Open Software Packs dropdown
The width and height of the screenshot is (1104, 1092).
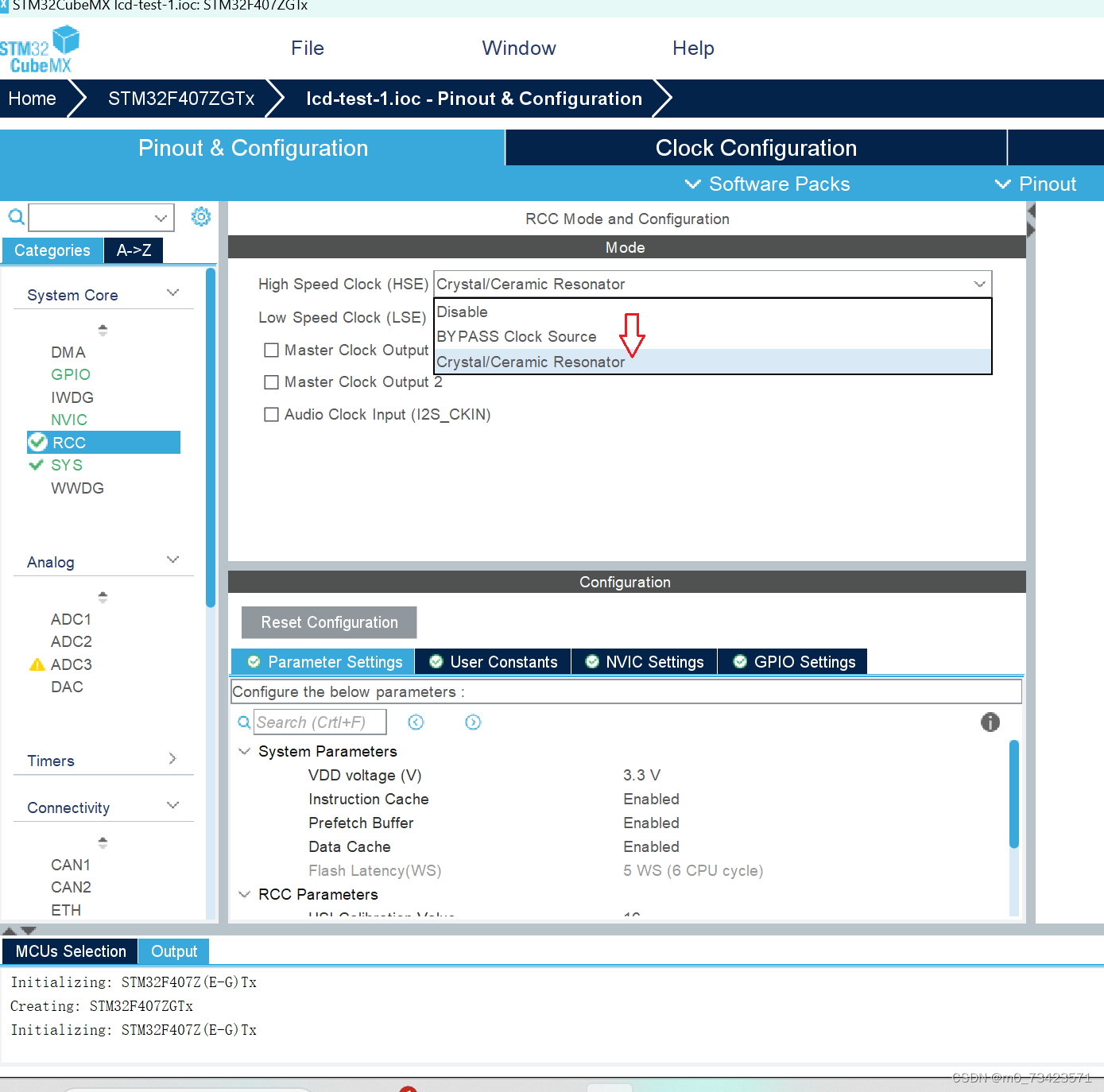[x=767, y=184]
